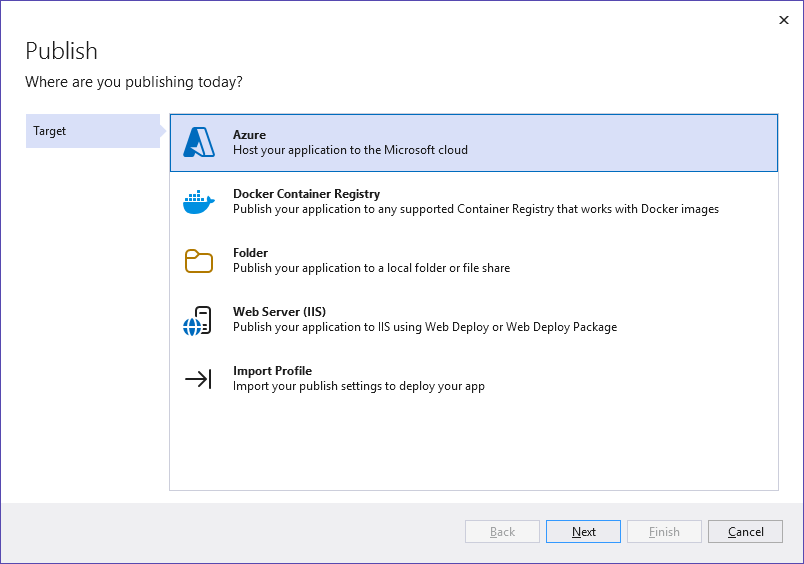Click 'Publish your application to a local folder' text
This screenshot has width=804, height=564.
[x=371, y=268]
